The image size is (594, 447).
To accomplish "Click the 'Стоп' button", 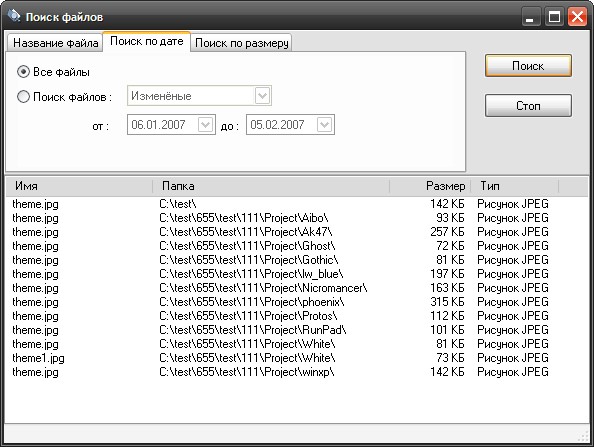I will click(528, 106).
